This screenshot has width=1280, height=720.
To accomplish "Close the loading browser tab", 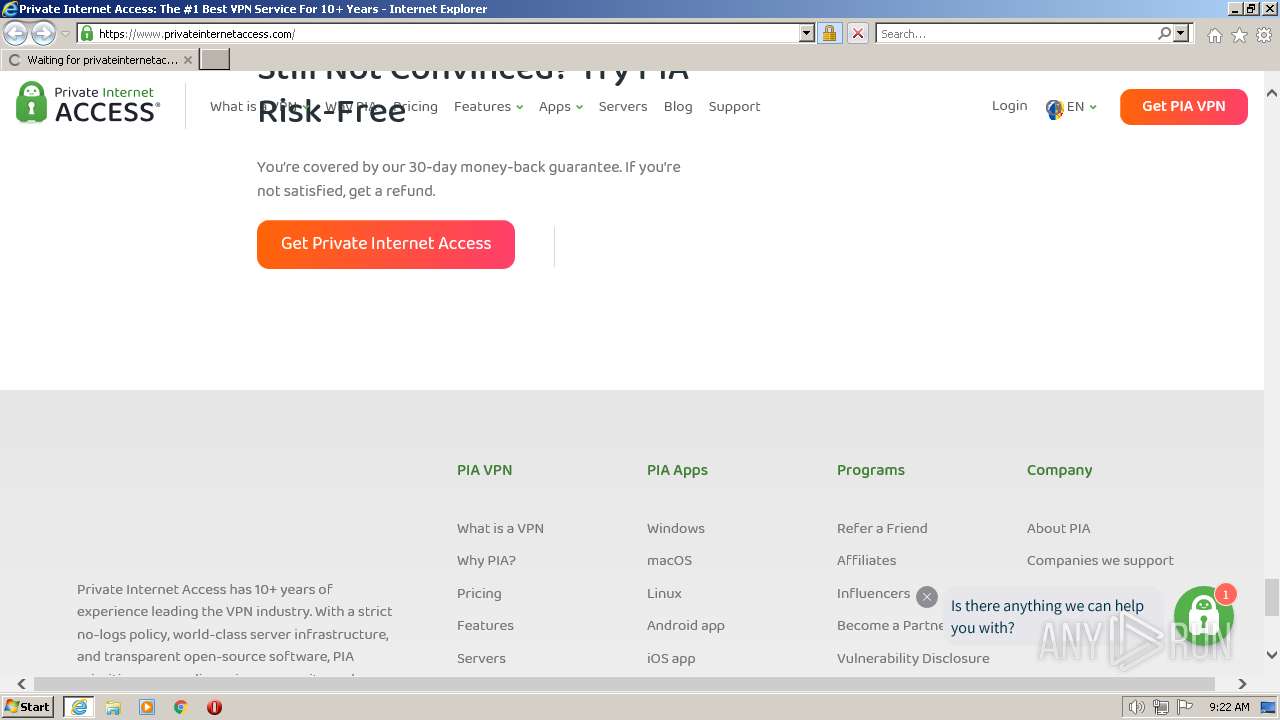I will (x=188, y=60).
